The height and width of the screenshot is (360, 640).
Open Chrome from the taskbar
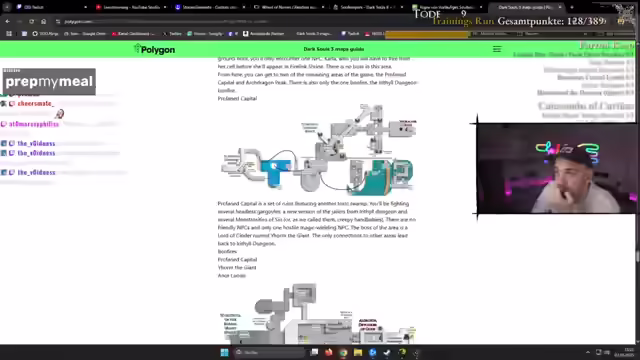pos(343,352)
